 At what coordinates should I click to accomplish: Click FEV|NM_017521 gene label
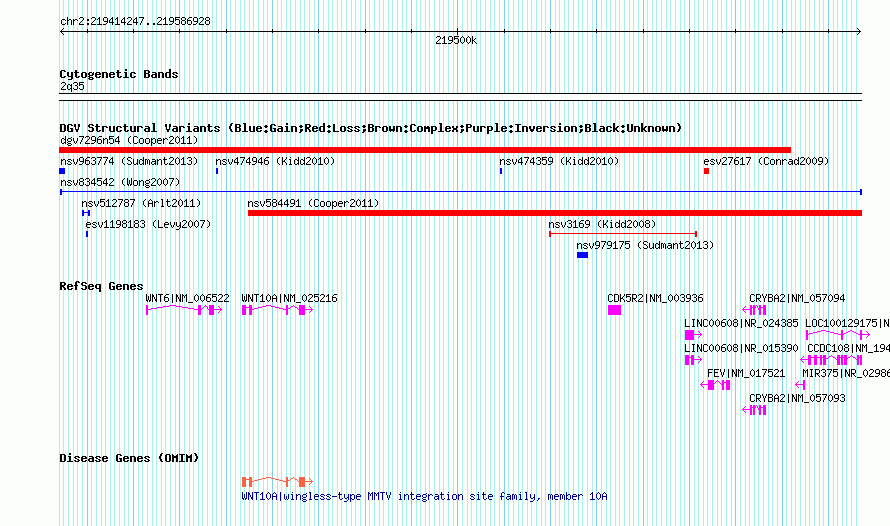tap(746, 373)
